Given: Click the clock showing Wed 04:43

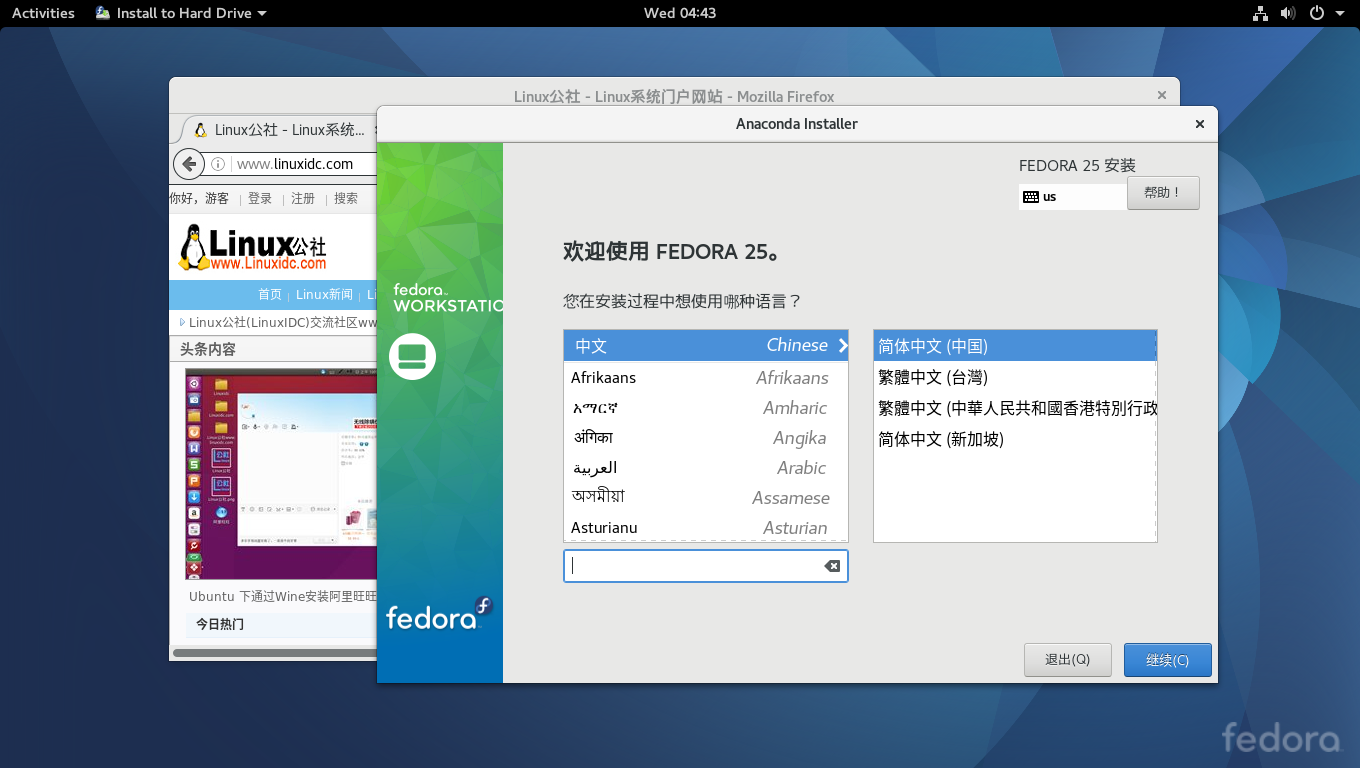Looking at the screenshot, I should (680, 13).
